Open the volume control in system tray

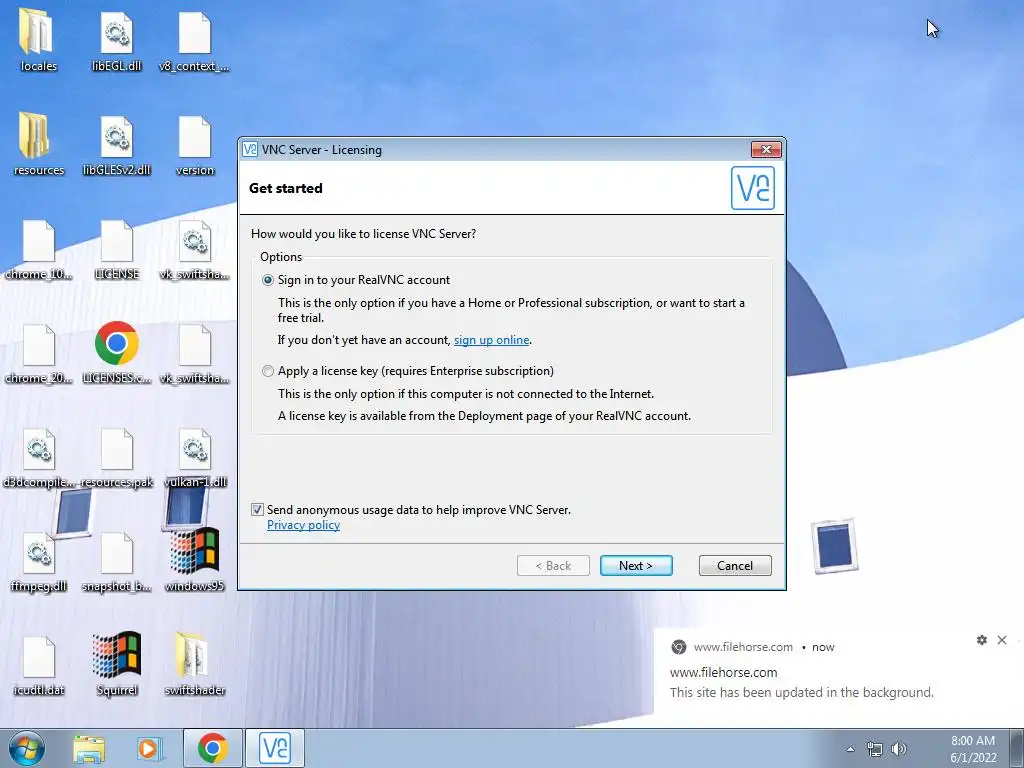click(899, 749)
